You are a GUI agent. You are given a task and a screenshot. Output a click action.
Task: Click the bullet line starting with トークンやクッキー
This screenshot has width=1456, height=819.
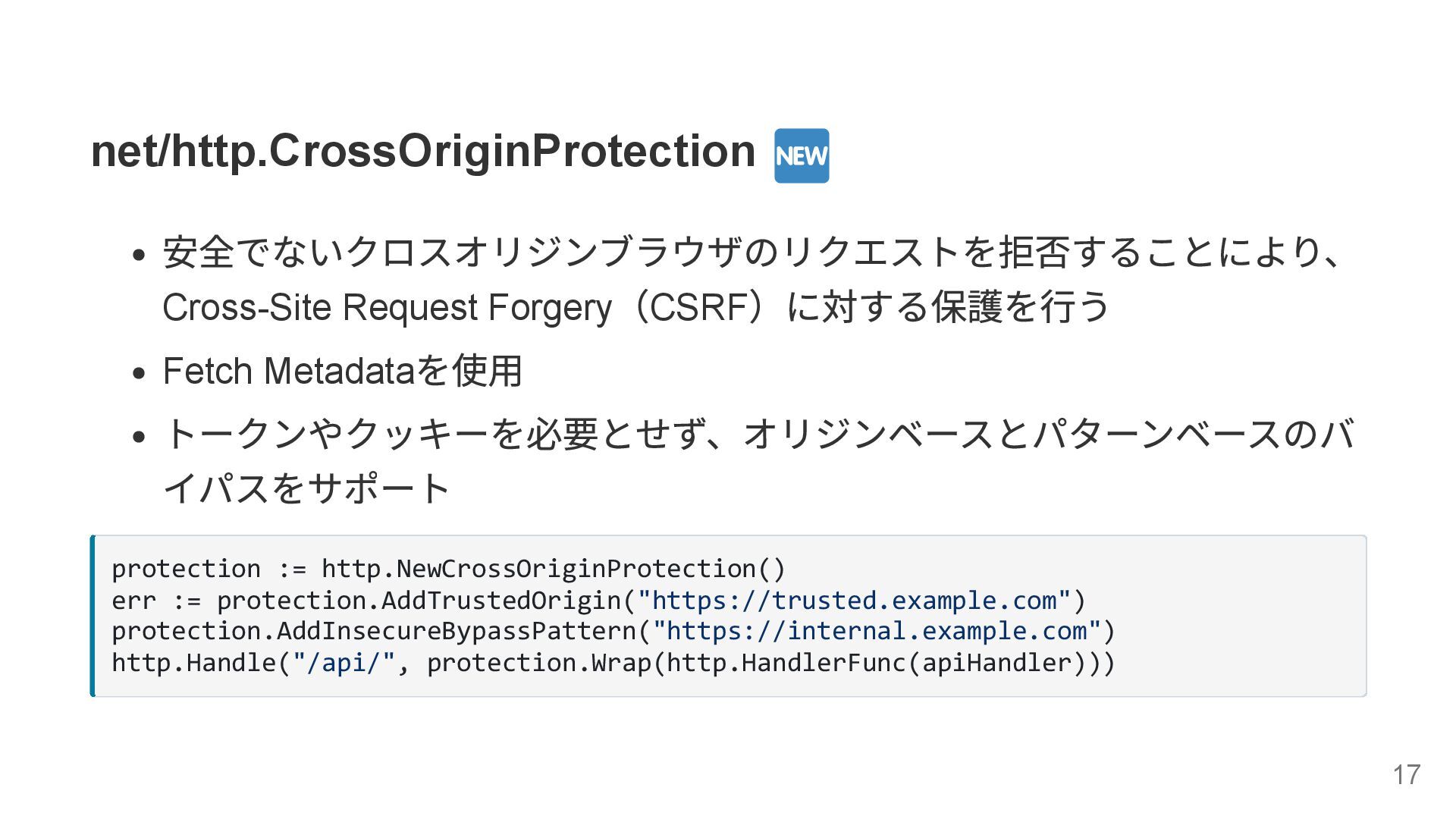pos(758,435)
